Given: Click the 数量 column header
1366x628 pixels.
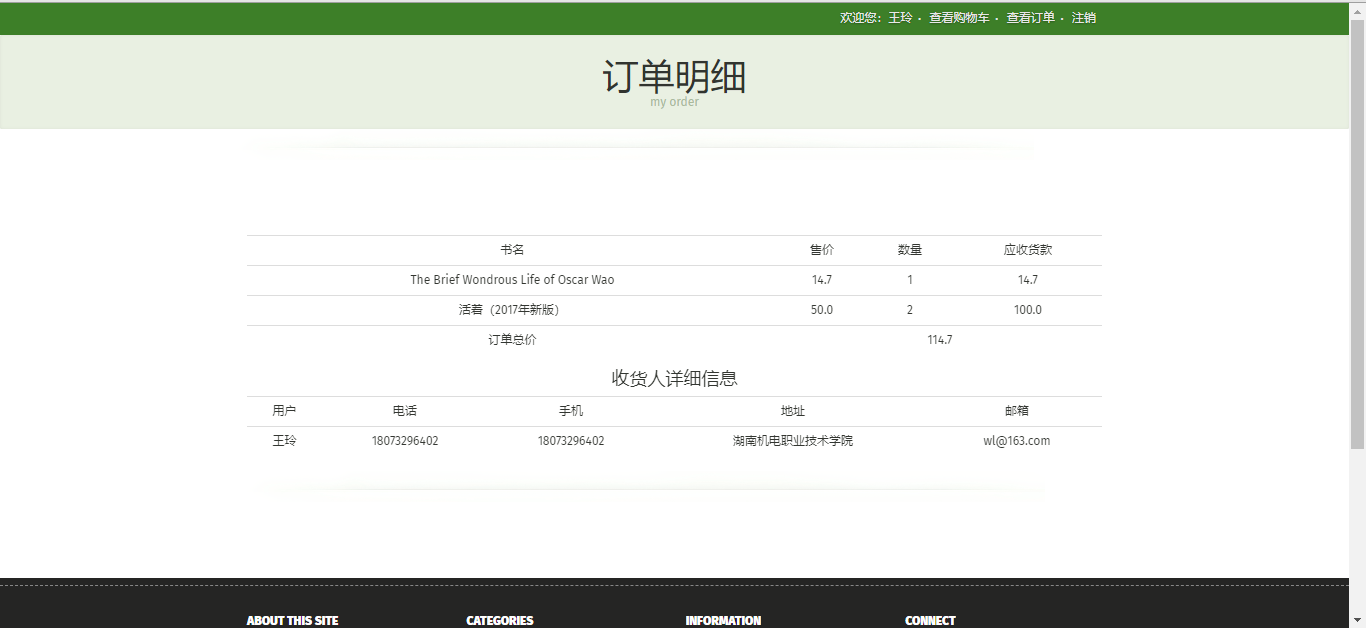Looking at the screenshot, I should [x=910, y=250].
